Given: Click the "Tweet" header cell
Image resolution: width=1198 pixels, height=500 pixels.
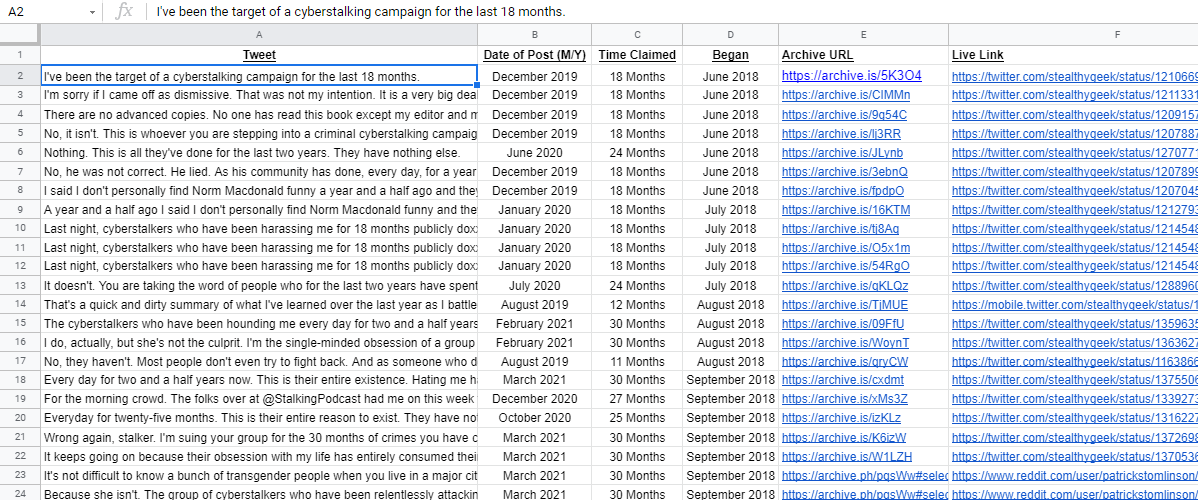Looking at the screenshot, I should pos(259,55).
